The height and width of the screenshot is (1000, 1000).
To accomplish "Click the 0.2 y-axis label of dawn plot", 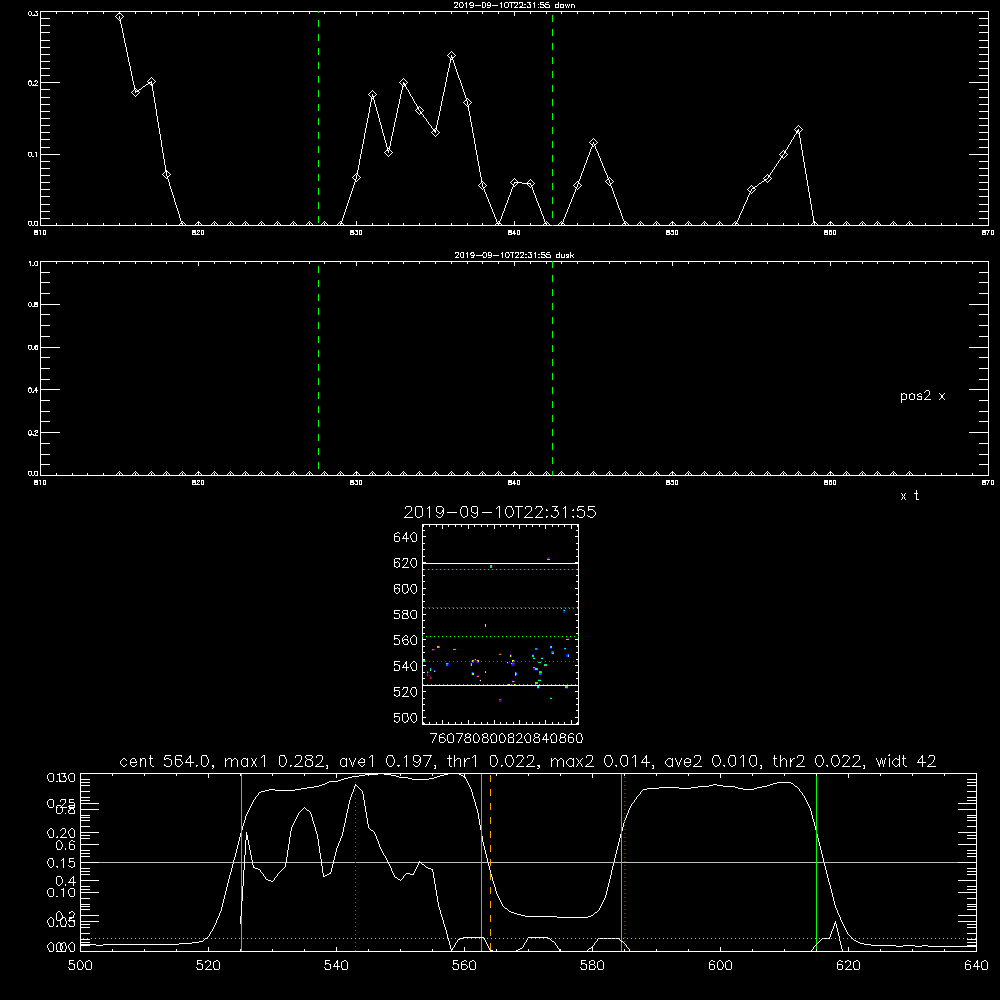I will click(32, 83).
